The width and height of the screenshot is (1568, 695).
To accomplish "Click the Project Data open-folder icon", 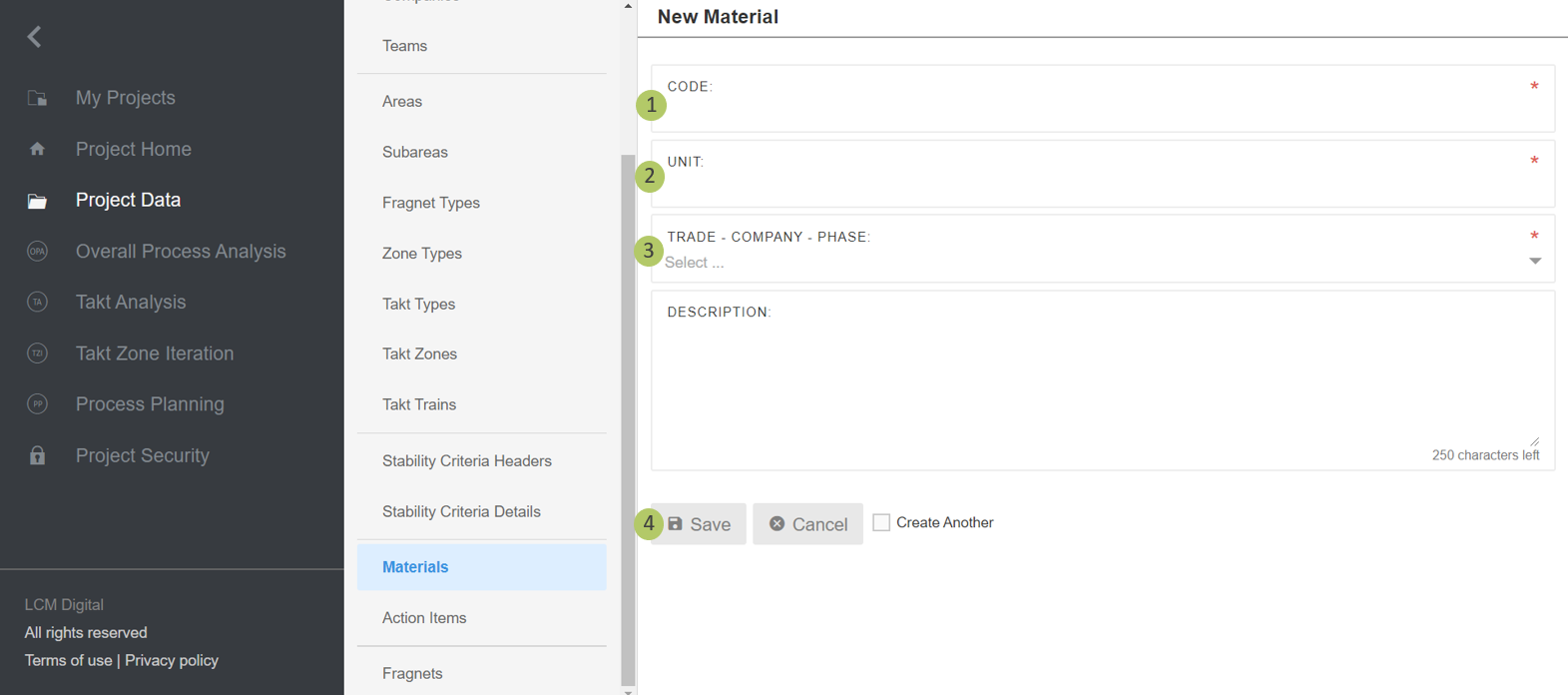I will (x=37, y=201).
